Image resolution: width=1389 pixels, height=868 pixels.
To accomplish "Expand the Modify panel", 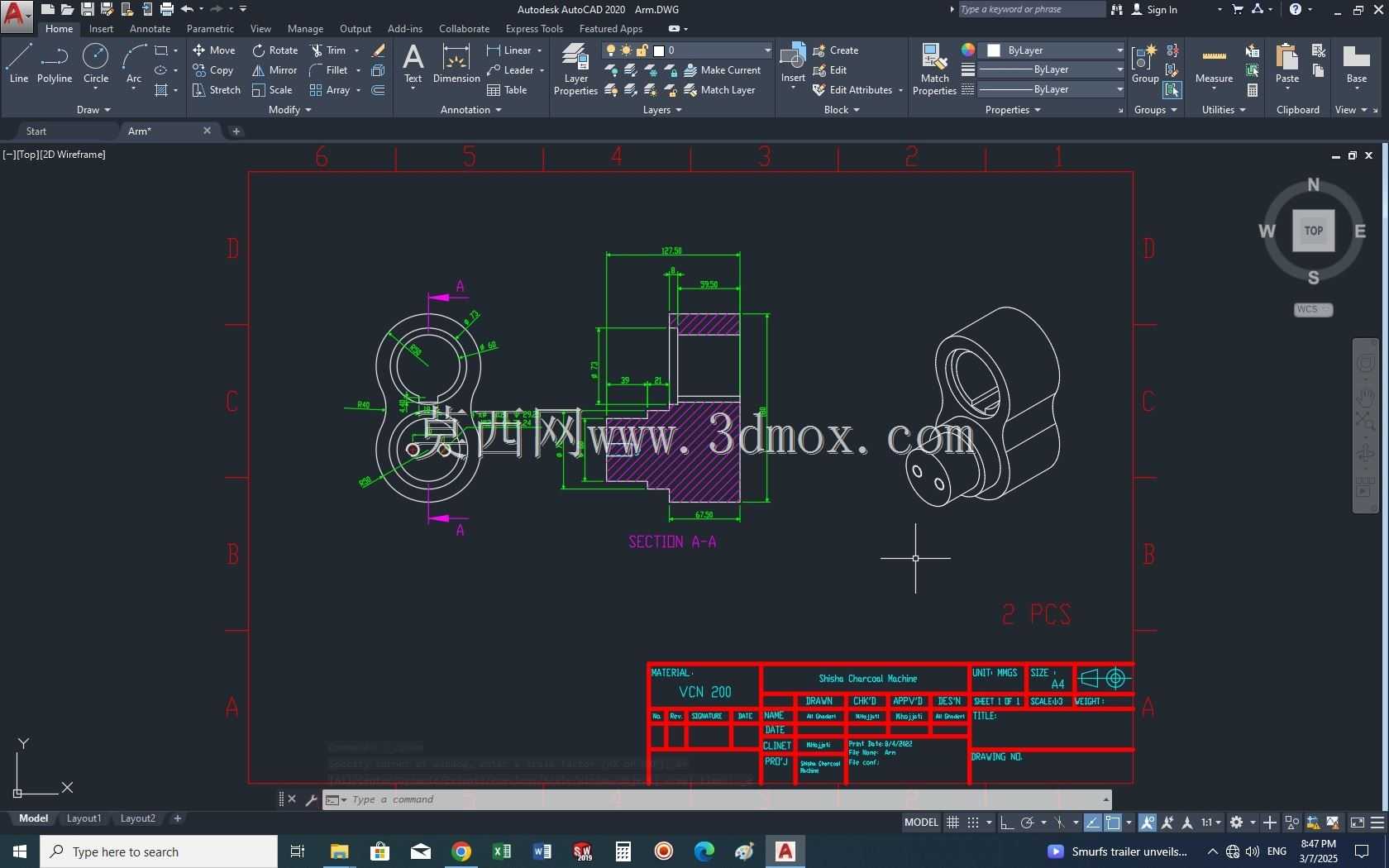I will [290, 110].
